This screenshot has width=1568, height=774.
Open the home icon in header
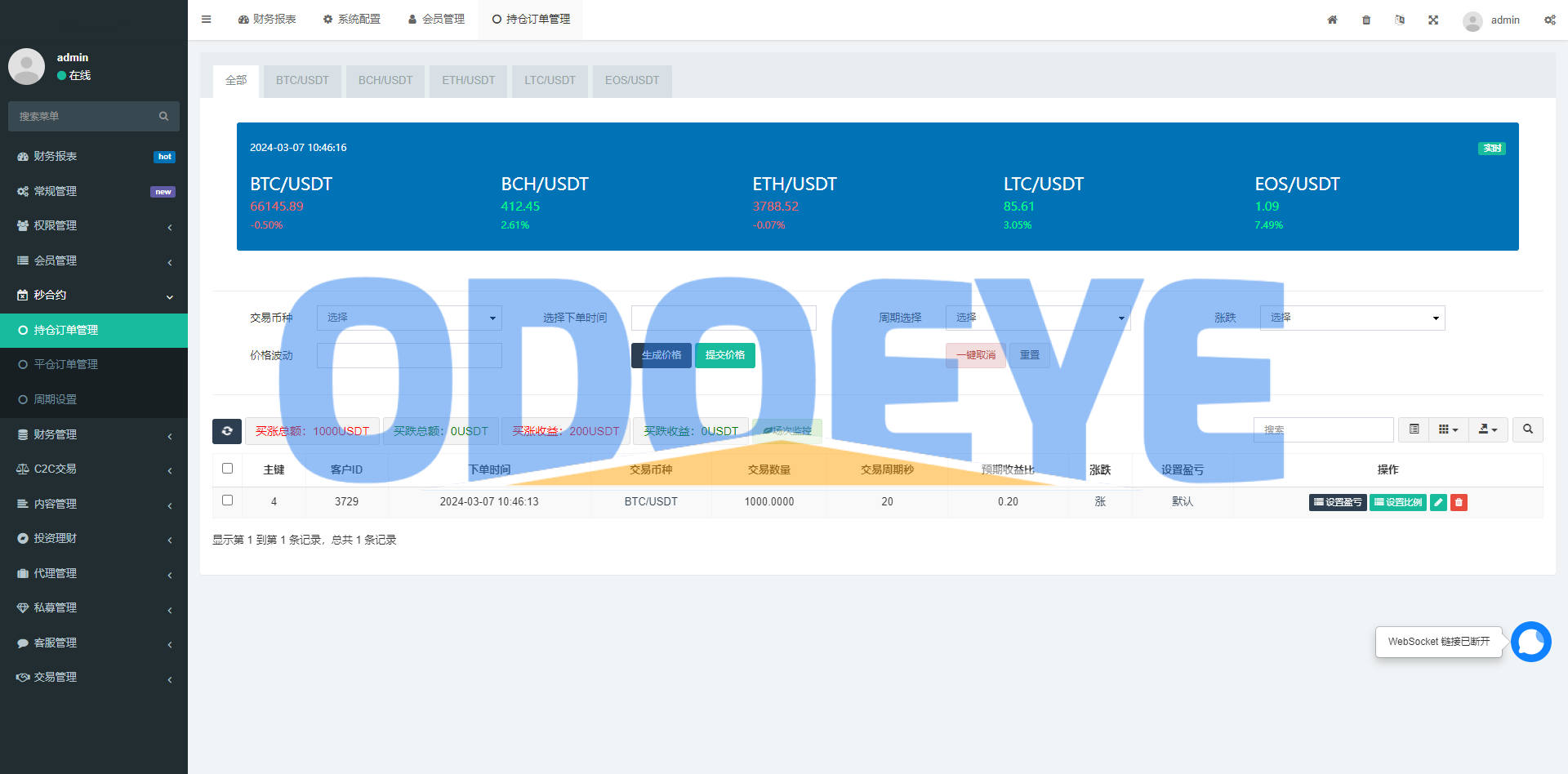click(1332, 20)
